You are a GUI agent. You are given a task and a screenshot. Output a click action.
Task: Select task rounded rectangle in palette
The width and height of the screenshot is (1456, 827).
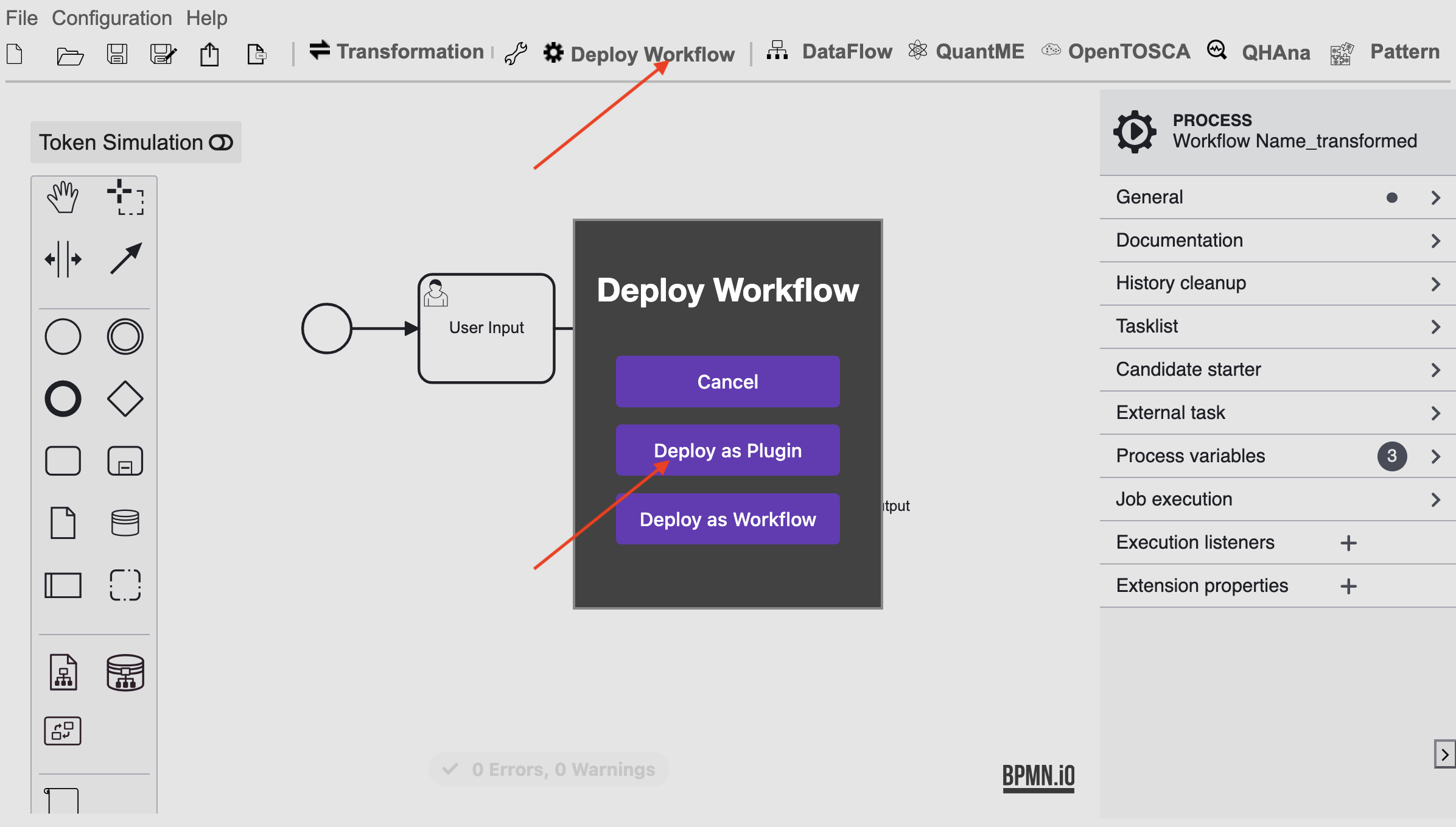pyautogui.click(x=63, y=461)
